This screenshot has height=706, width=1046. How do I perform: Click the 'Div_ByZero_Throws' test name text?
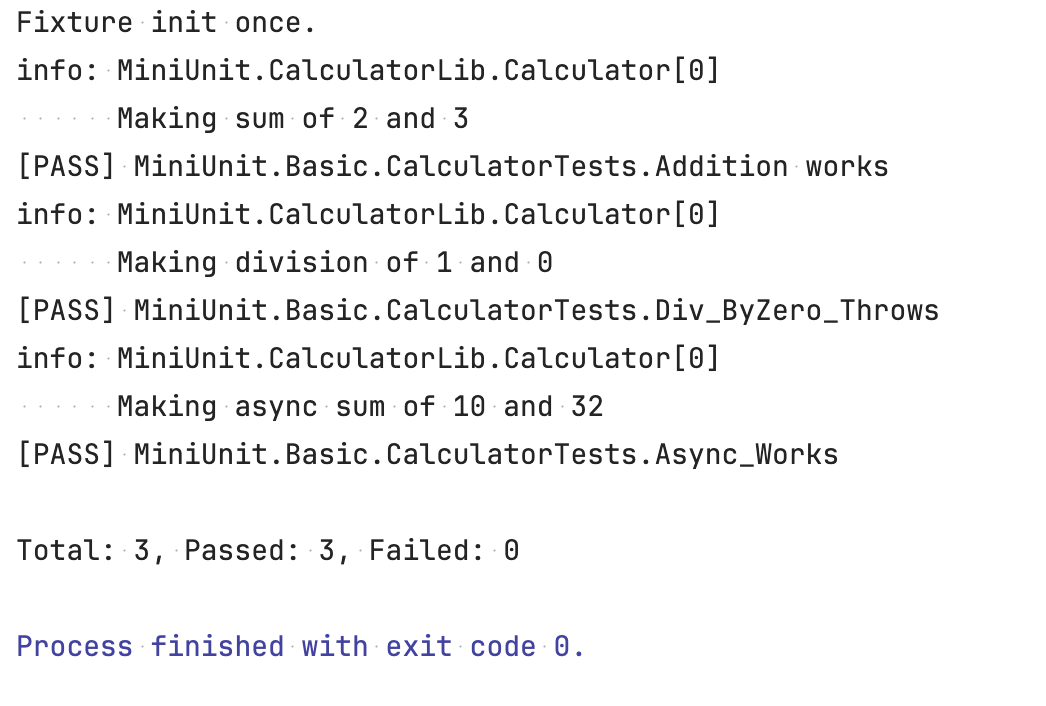point(797,311)
